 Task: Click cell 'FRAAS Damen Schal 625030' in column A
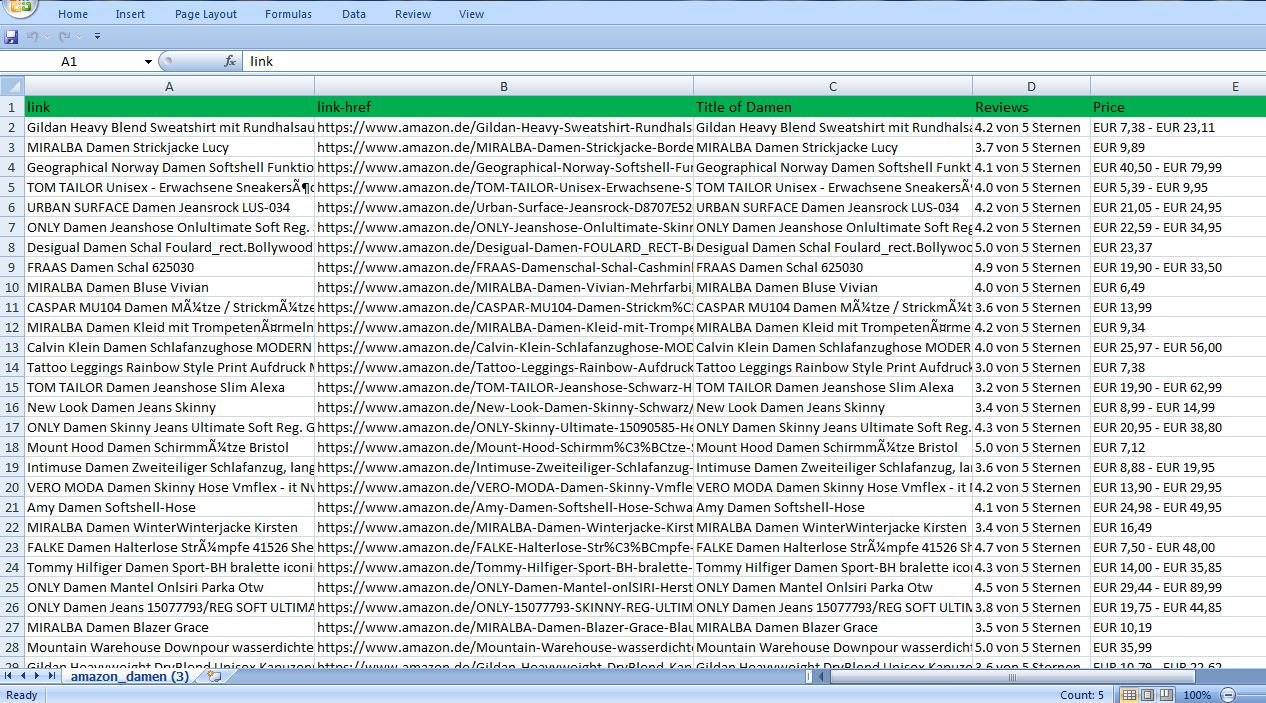169,267
